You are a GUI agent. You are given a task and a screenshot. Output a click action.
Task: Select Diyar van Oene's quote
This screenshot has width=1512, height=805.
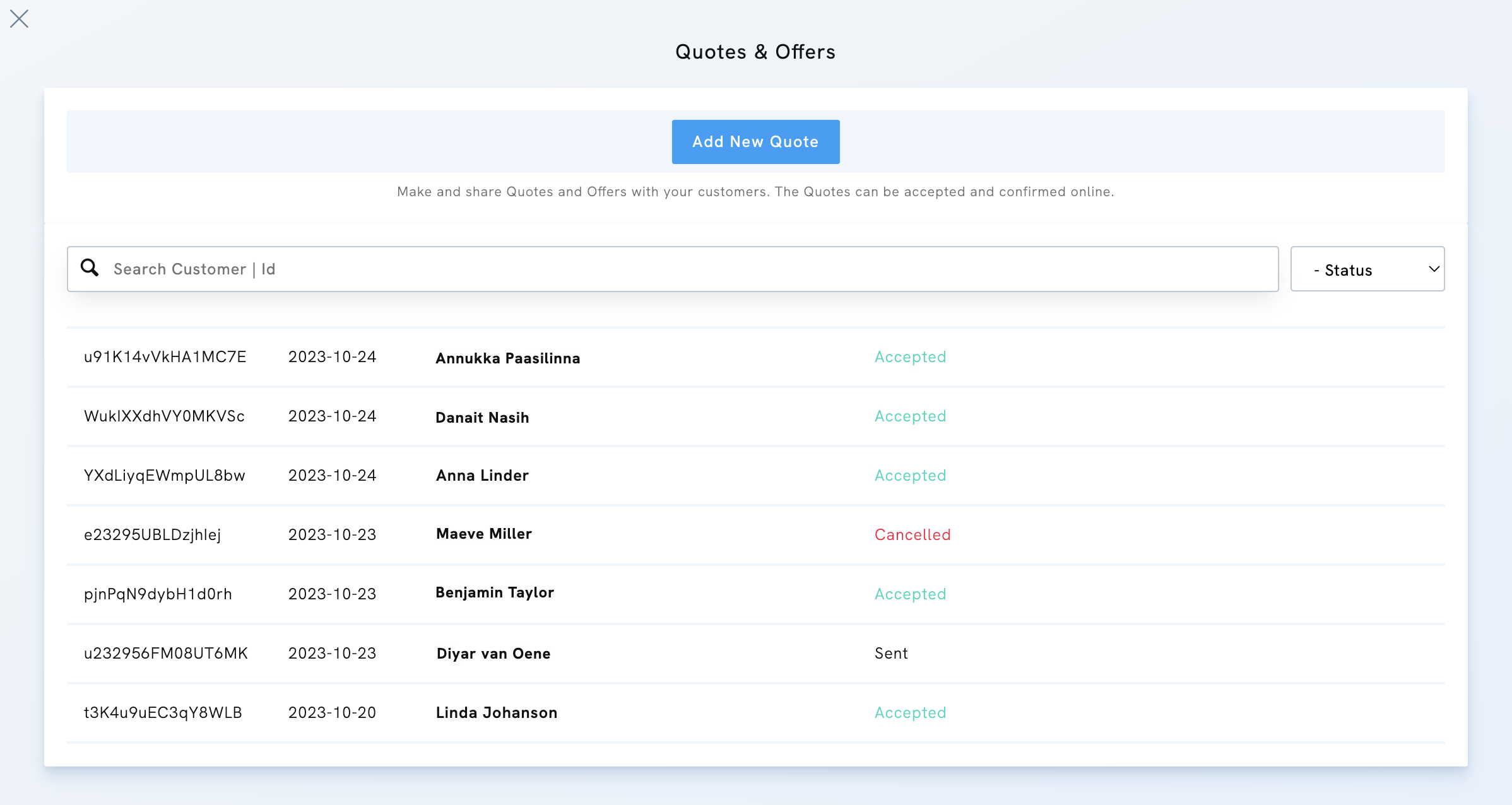point(493,654)
